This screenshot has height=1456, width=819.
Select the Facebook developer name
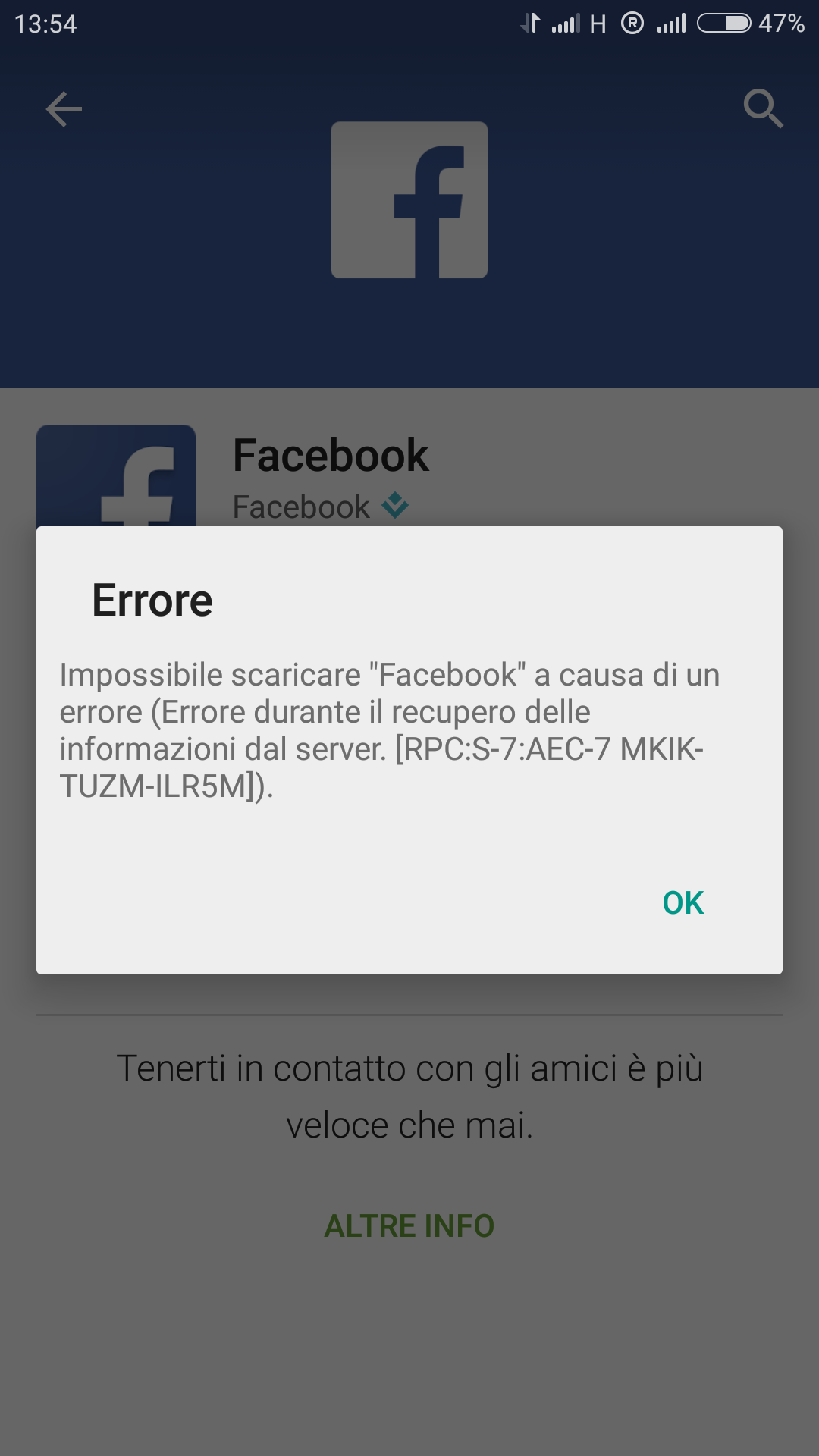point(301,507)
